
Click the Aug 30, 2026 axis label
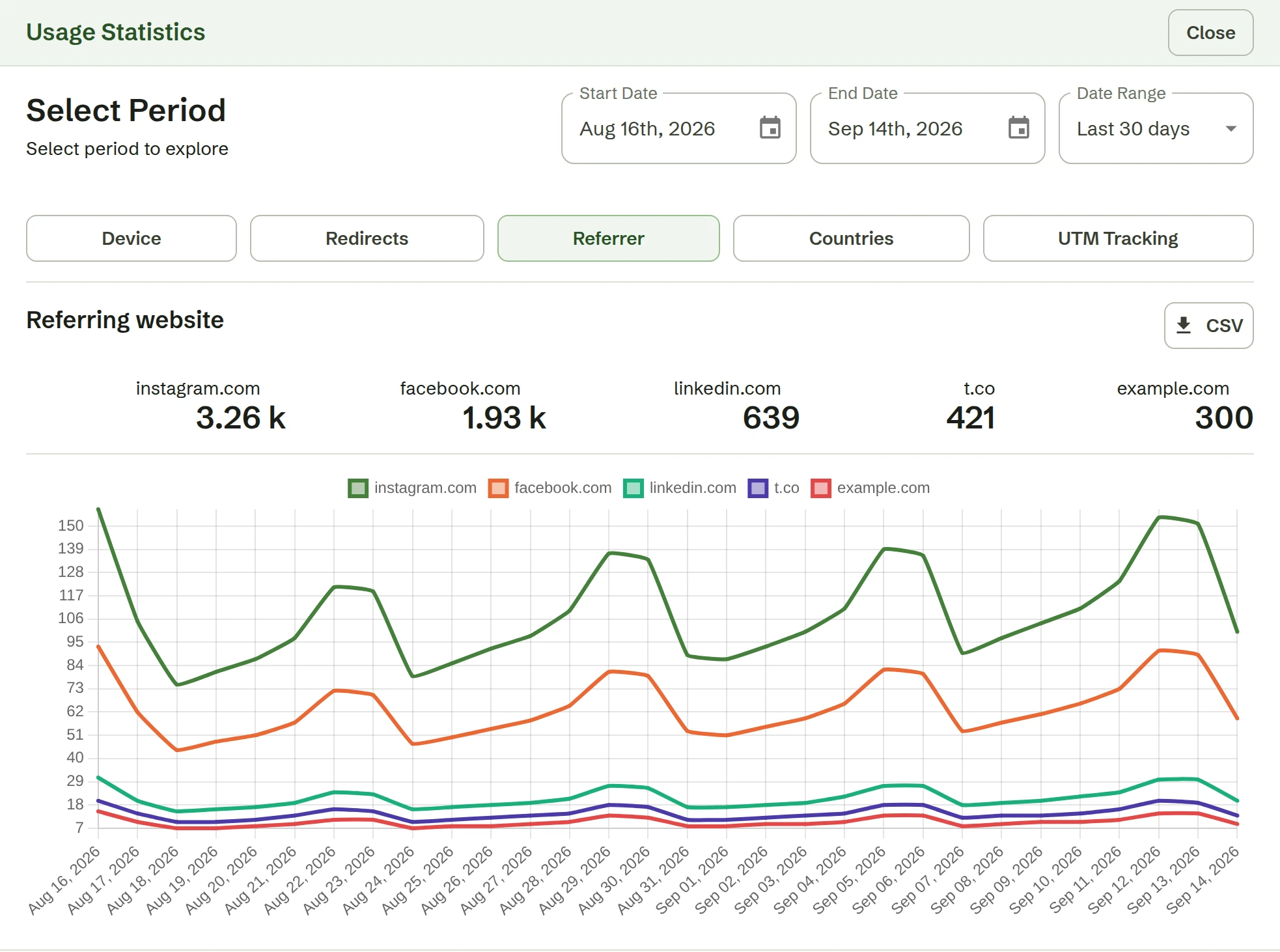point(615,879)
